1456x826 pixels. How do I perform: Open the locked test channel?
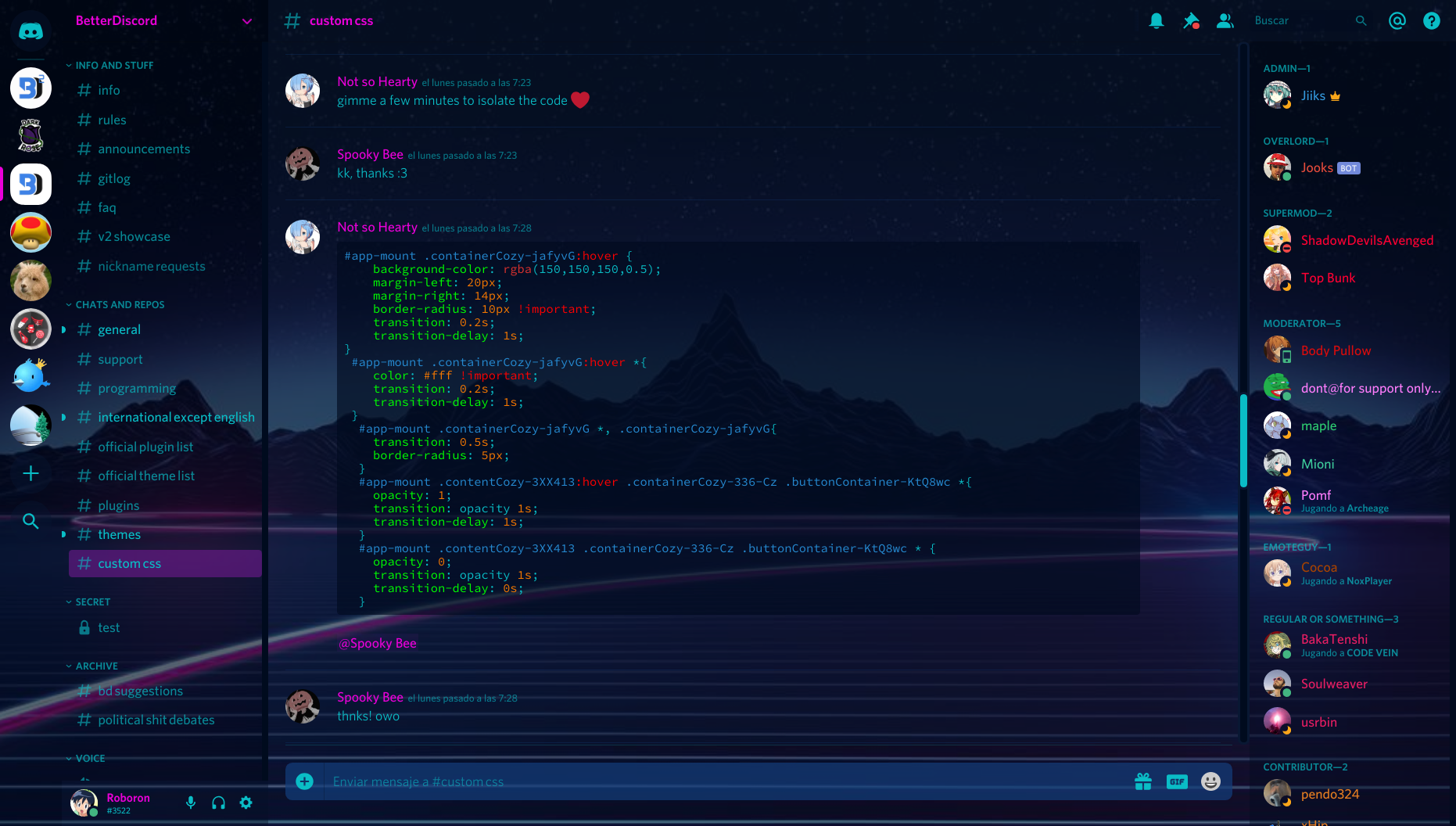tap(165, 627)
